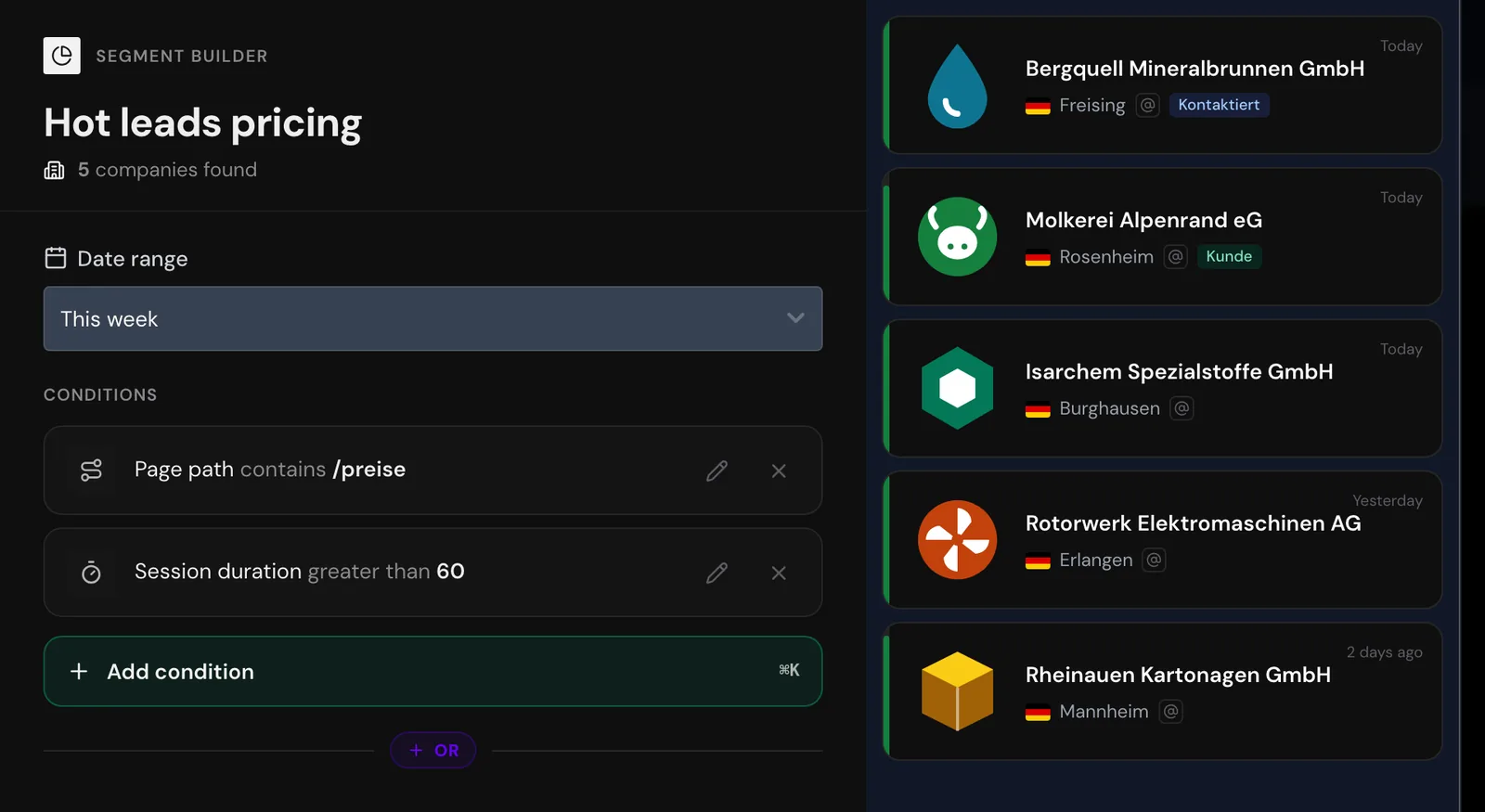1485x812 pixels.
Task: Remove the Page path contains /preise condition
Action: (779, 470)
